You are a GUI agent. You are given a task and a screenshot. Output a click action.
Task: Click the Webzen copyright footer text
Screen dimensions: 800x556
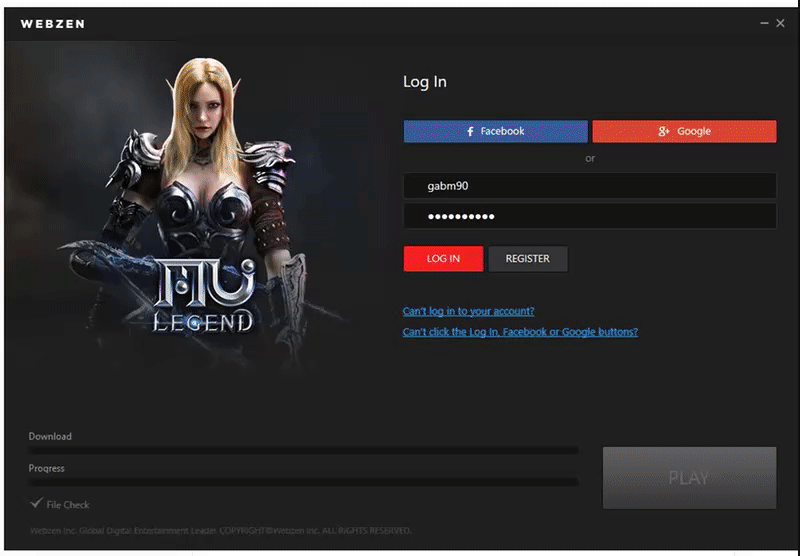(x=220, y=530)
